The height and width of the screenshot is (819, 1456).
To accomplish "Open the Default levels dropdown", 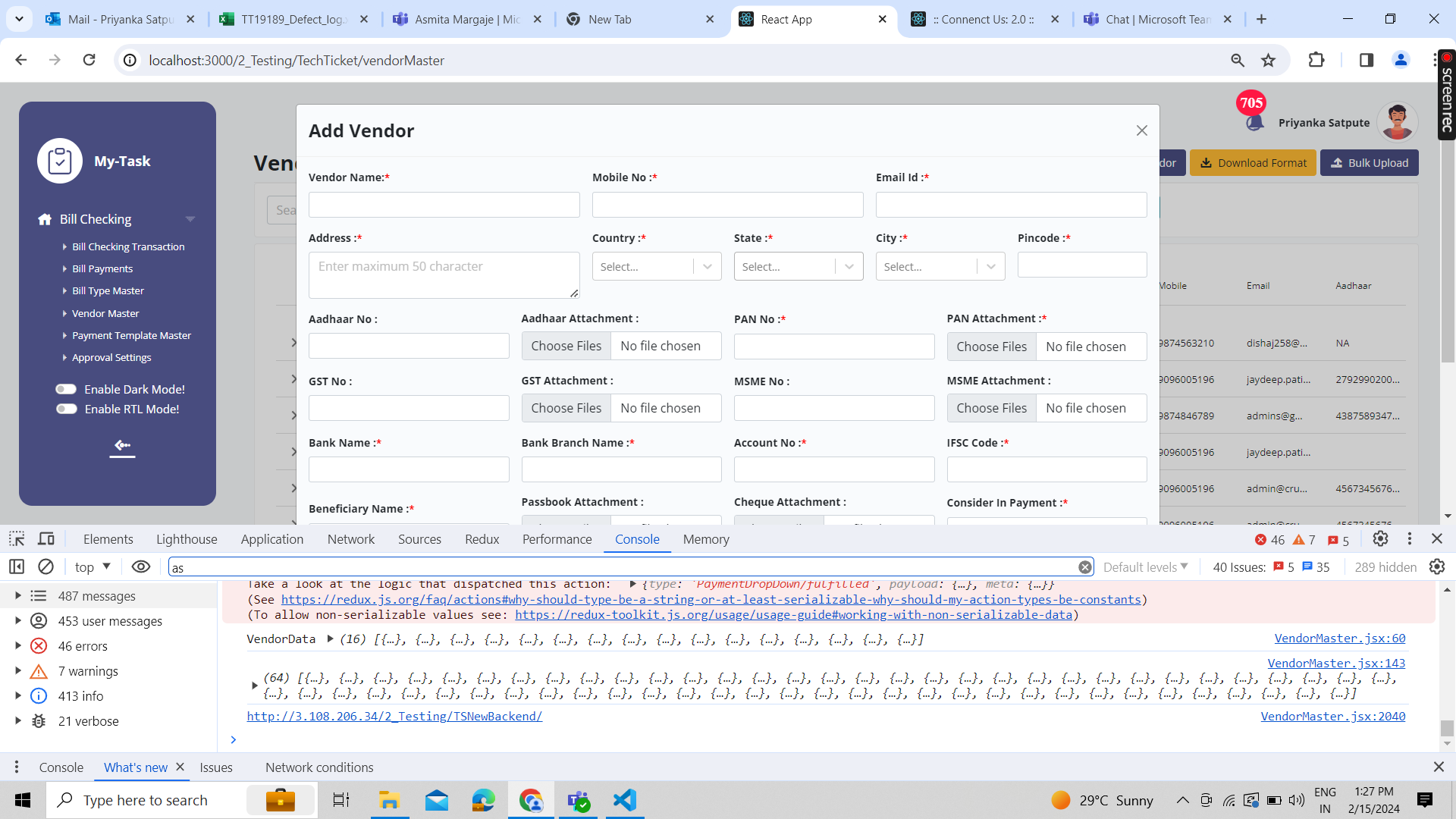I will pyautogui.click(x=1146, y=567).
